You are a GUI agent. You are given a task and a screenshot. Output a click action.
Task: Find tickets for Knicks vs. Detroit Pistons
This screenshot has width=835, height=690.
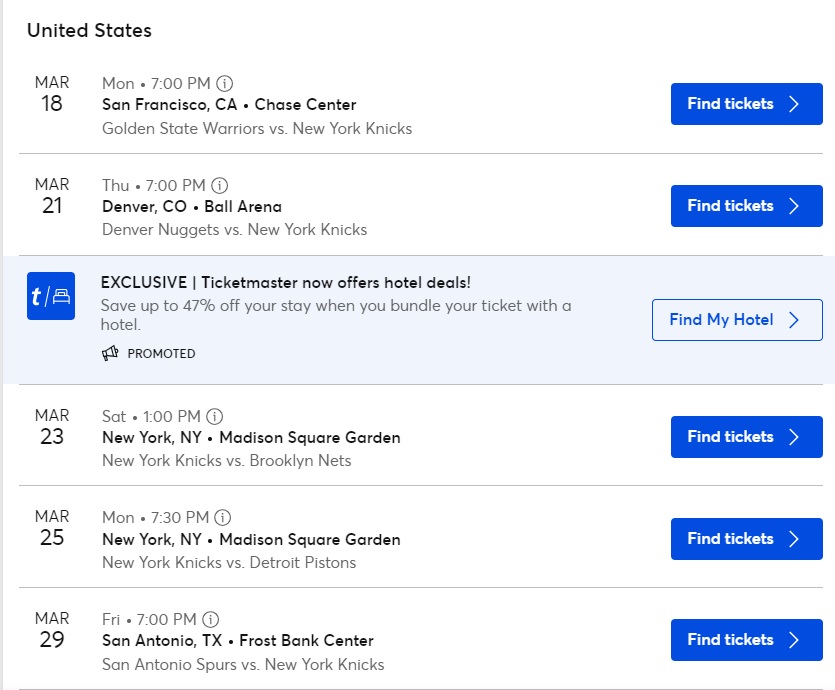[x=747, y=539]
